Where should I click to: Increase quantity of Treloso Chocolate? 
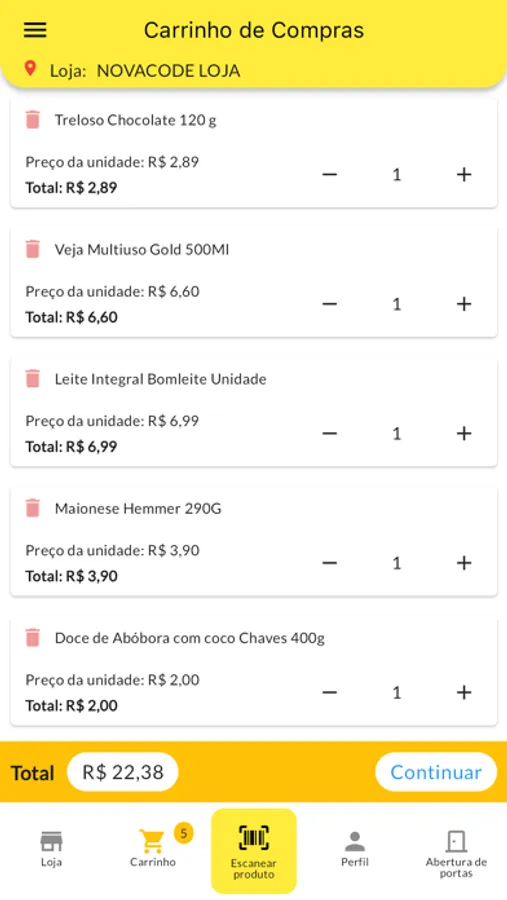point(464,174)
